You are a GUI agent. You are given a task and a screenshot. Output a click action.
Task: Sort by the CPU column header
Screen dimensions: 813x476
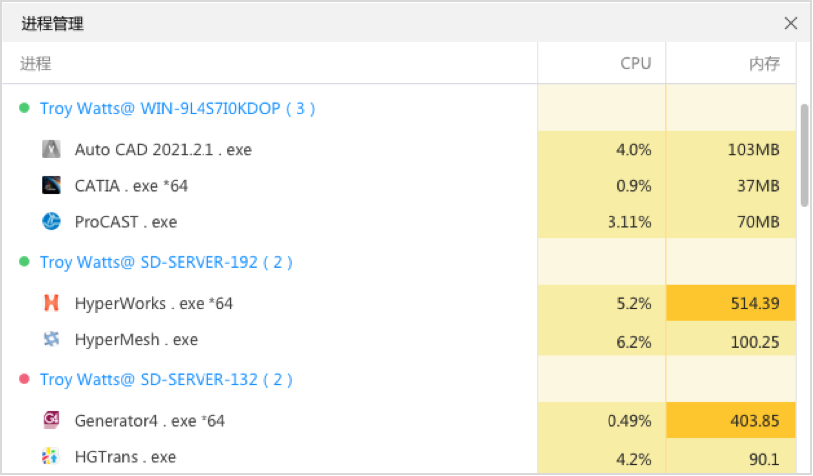pyautogui.click(x=635, y=64)
